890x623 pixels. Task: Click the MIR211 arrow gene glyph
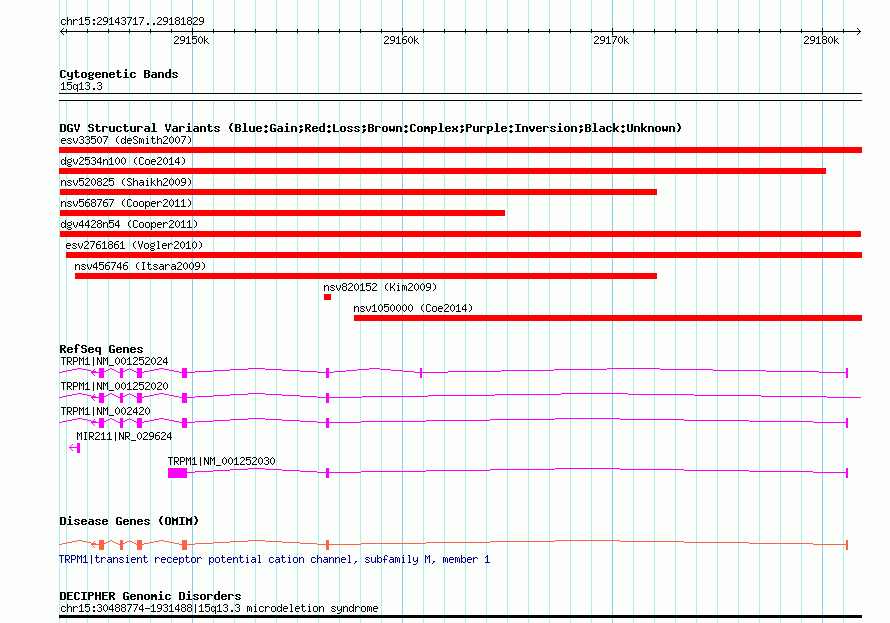point(74,448)
